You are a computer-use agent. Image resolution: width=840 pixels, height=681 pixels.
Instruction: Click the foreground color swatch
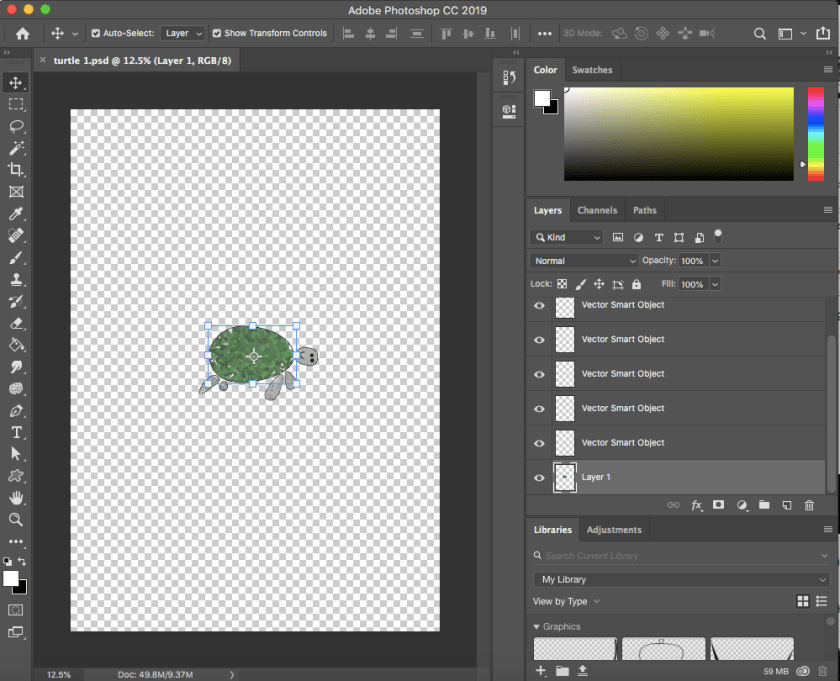click(x=10, y=578)
